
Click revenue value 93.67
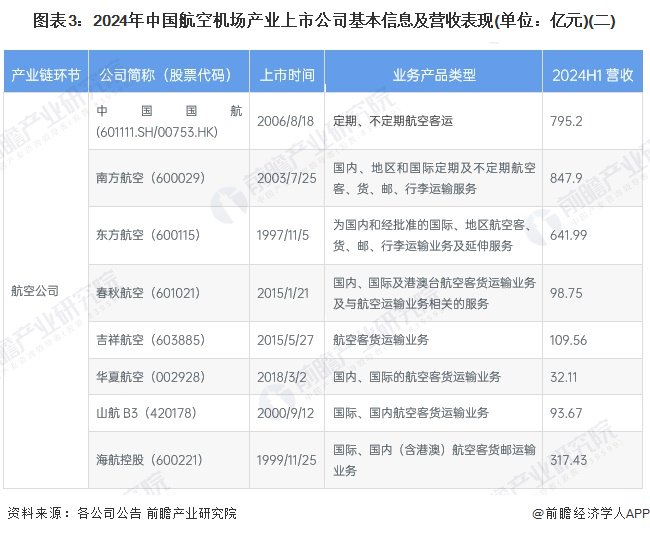(x=566, y=413)
